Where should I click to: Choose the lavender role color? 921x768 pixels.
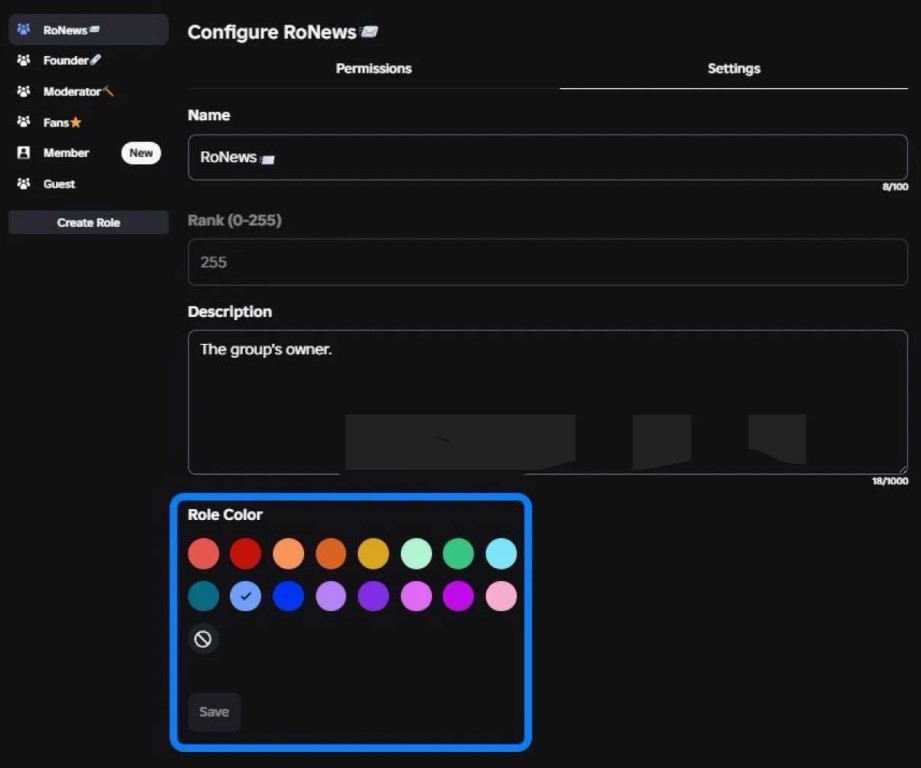click(331, 596)
